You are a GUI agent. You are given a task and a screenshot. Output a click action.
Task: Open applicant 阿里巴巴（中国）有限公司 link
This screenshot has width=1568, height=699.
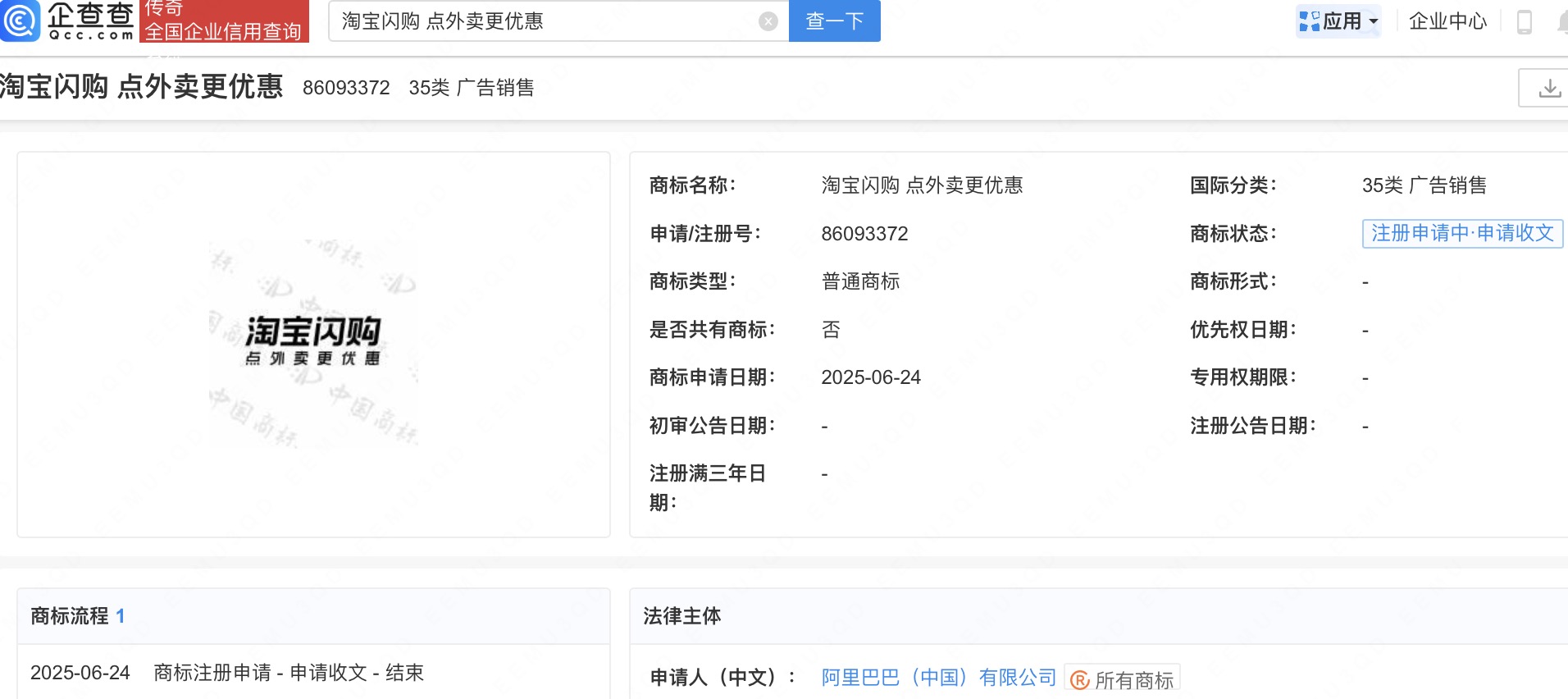(x=939, y=678)
